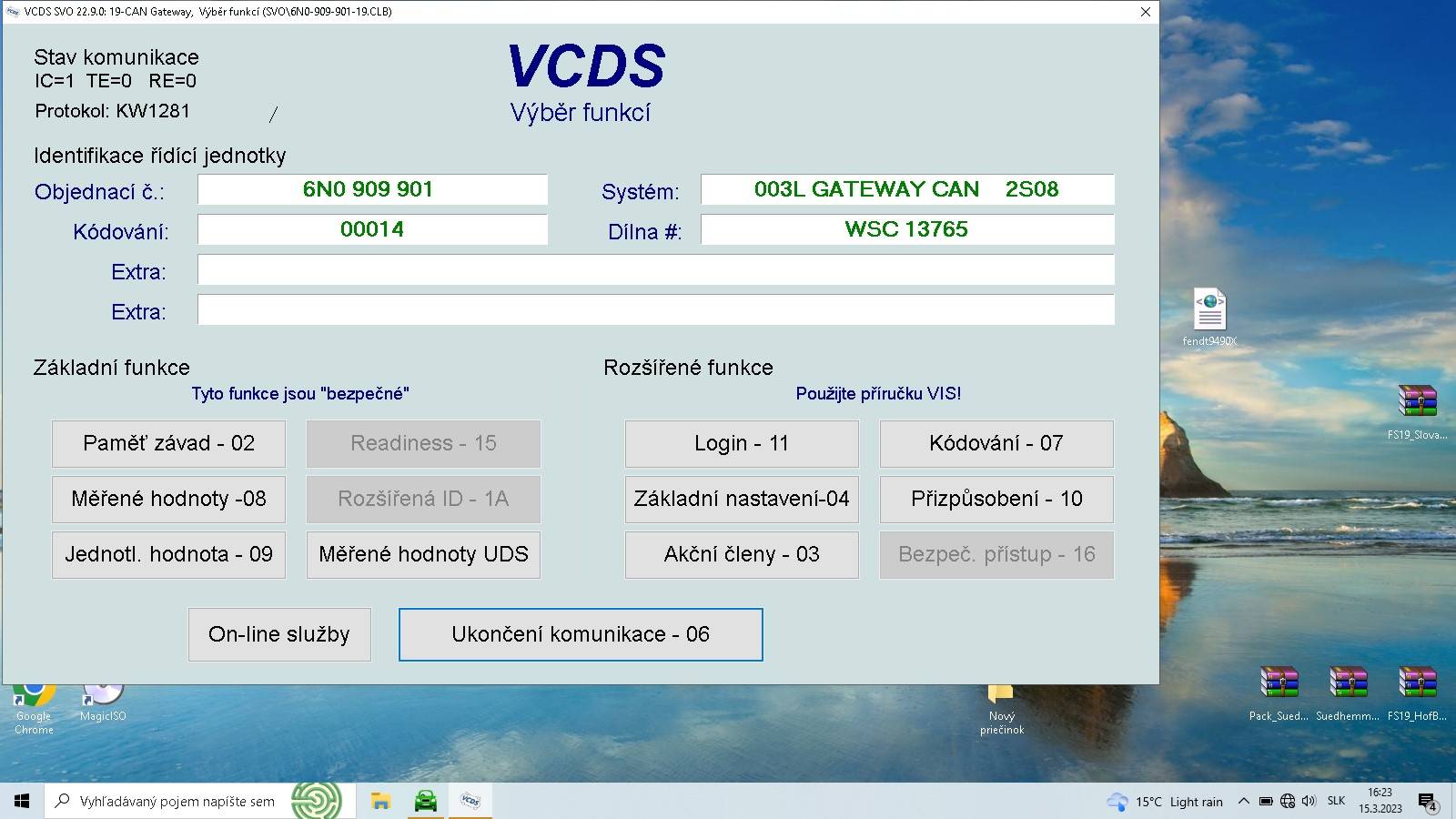
Task: Open the weather widget 15°C Light rain
Action: point(1165,802)
